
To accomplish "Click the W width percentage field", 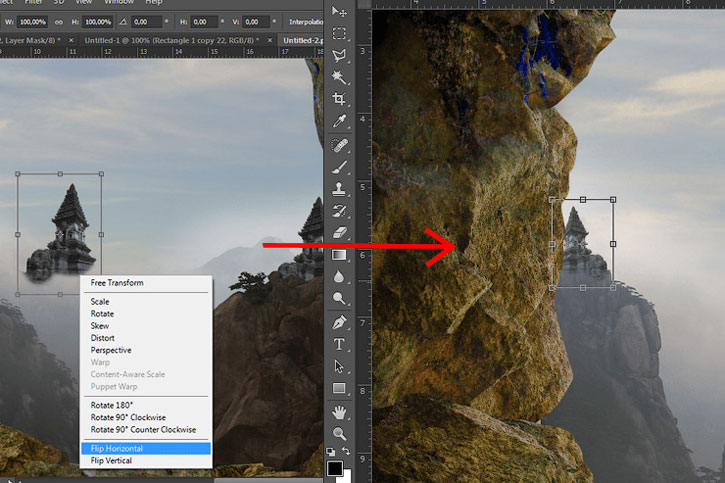I will (33, 22).
